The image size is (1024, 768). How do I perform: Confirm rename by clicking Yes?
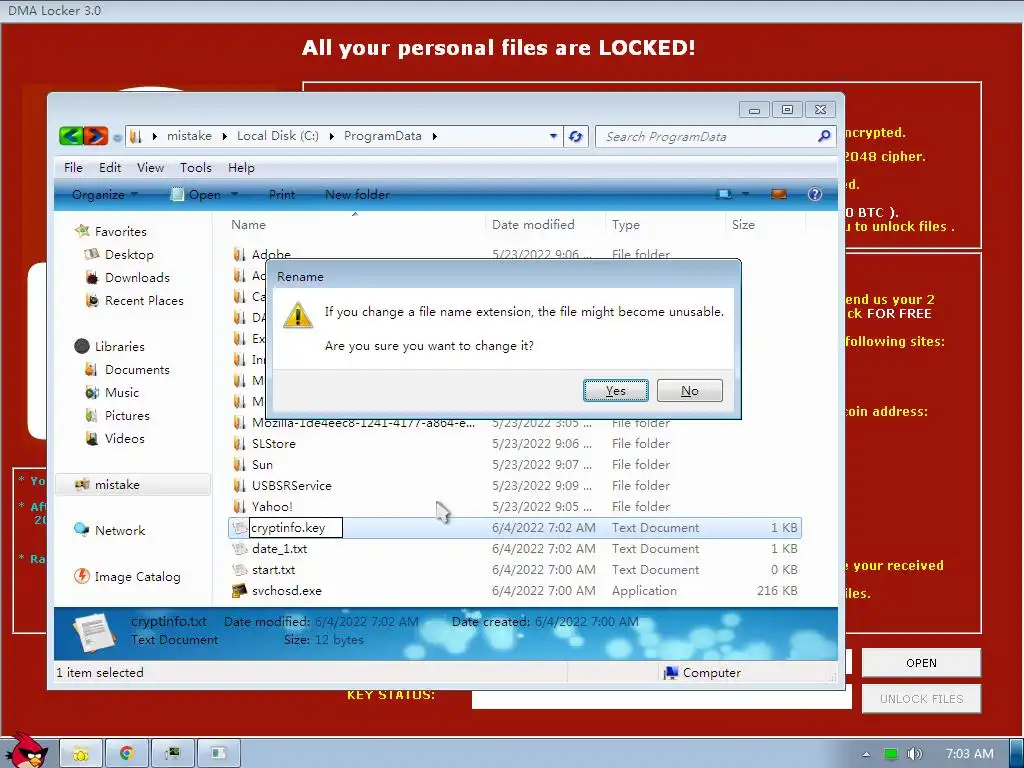pos(615,391)
